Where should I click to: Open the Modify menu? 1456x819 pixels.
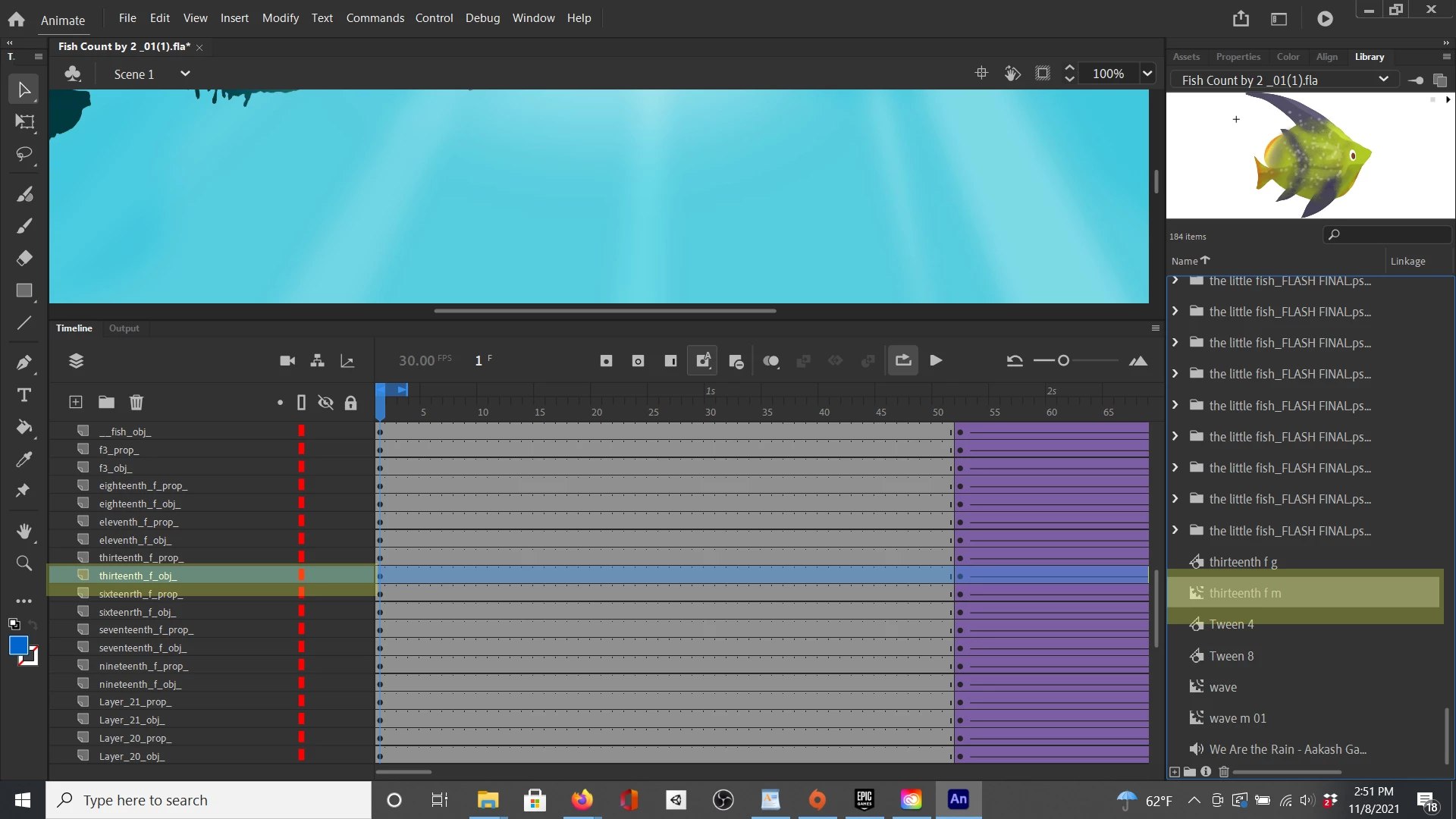[280, 17]
